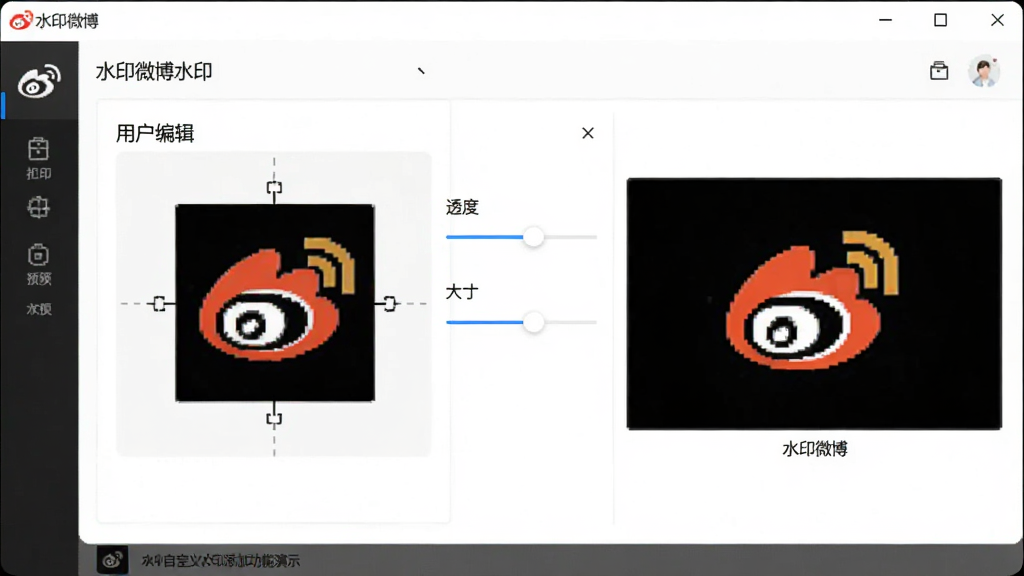Adjust the 大寸 size slider handle
The image size is (1024, 576).
coord(534,322)
